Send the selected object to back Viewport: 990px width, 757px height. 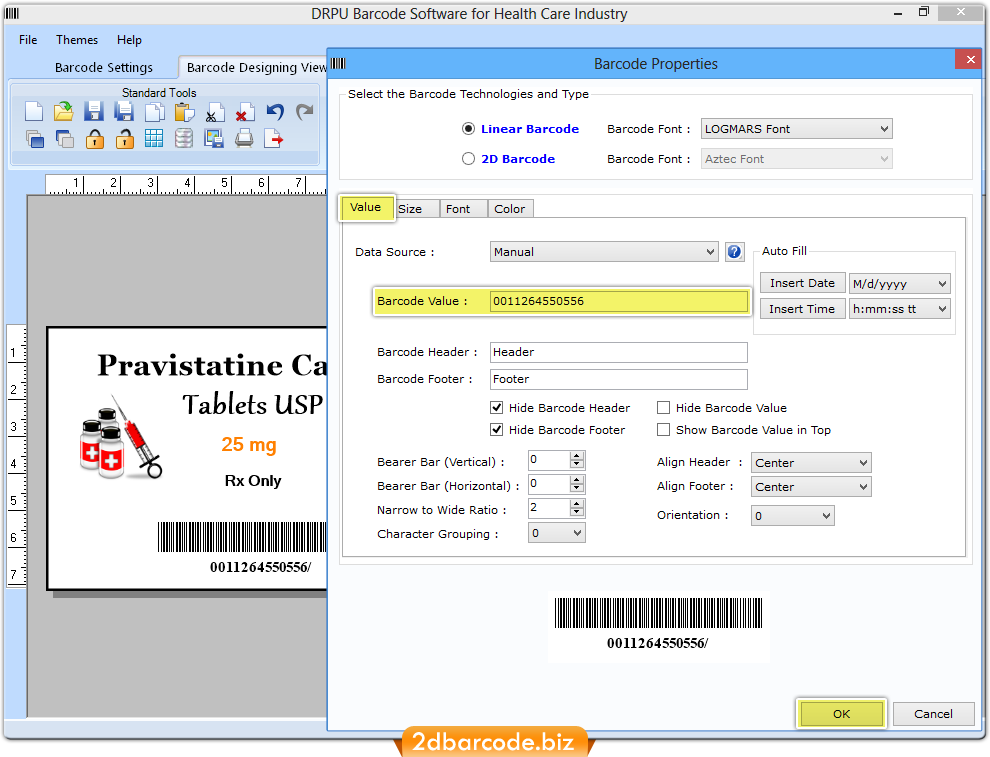point(64,138)
